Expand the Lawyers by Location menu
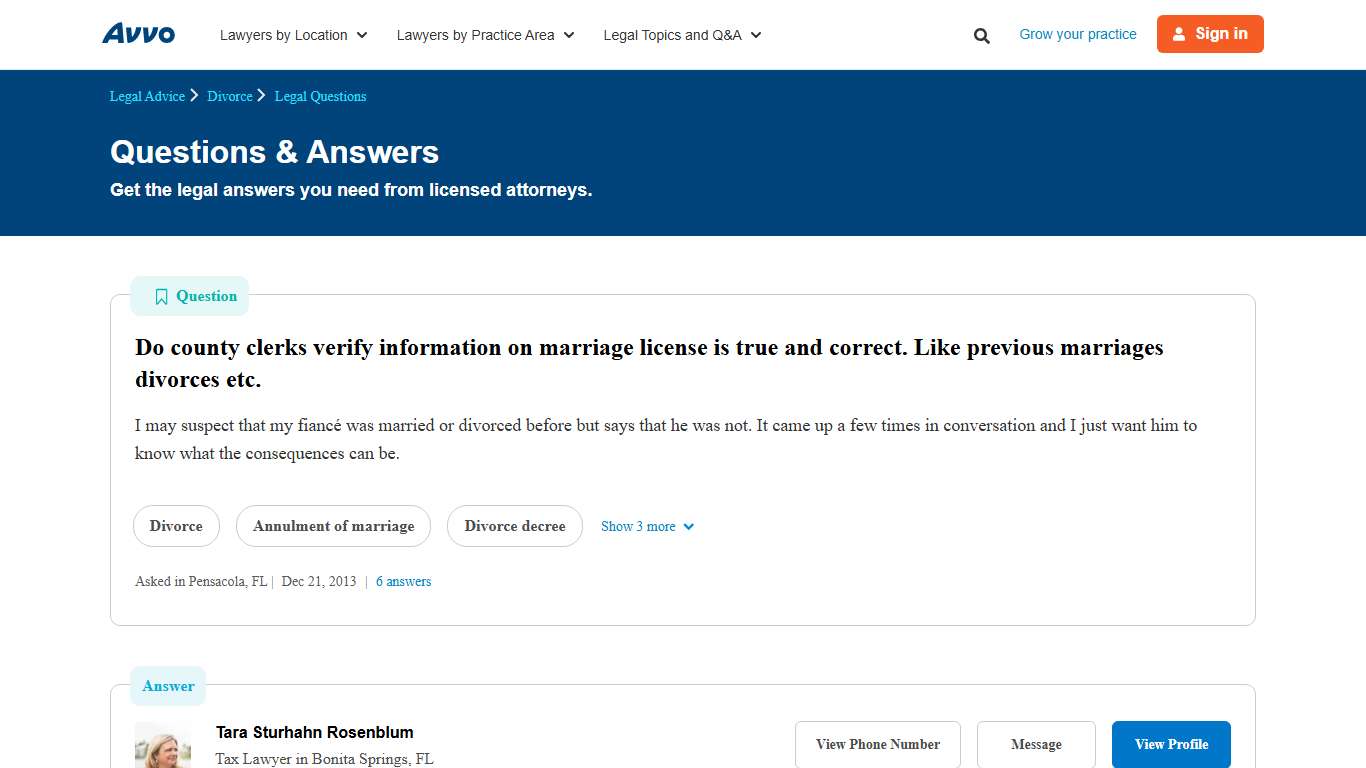 [x=292, y=34]
